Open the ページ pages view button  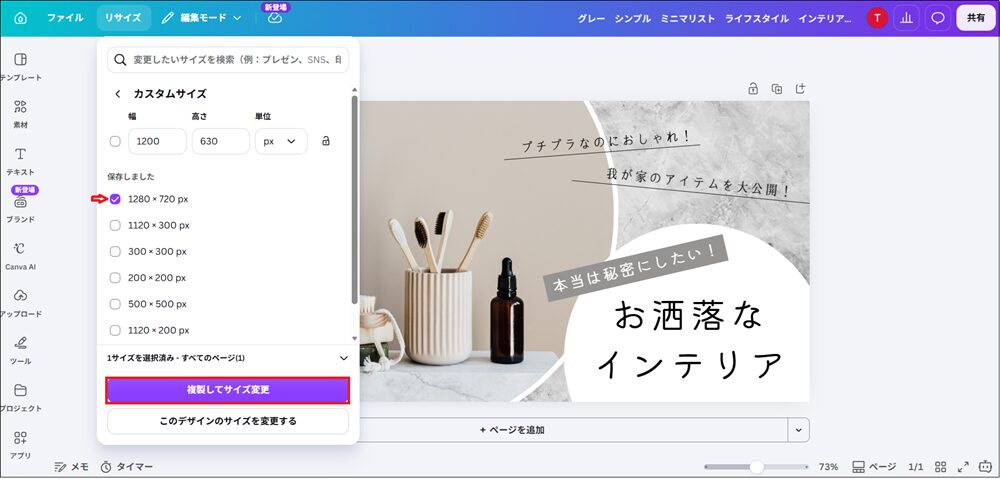[874, 467]
